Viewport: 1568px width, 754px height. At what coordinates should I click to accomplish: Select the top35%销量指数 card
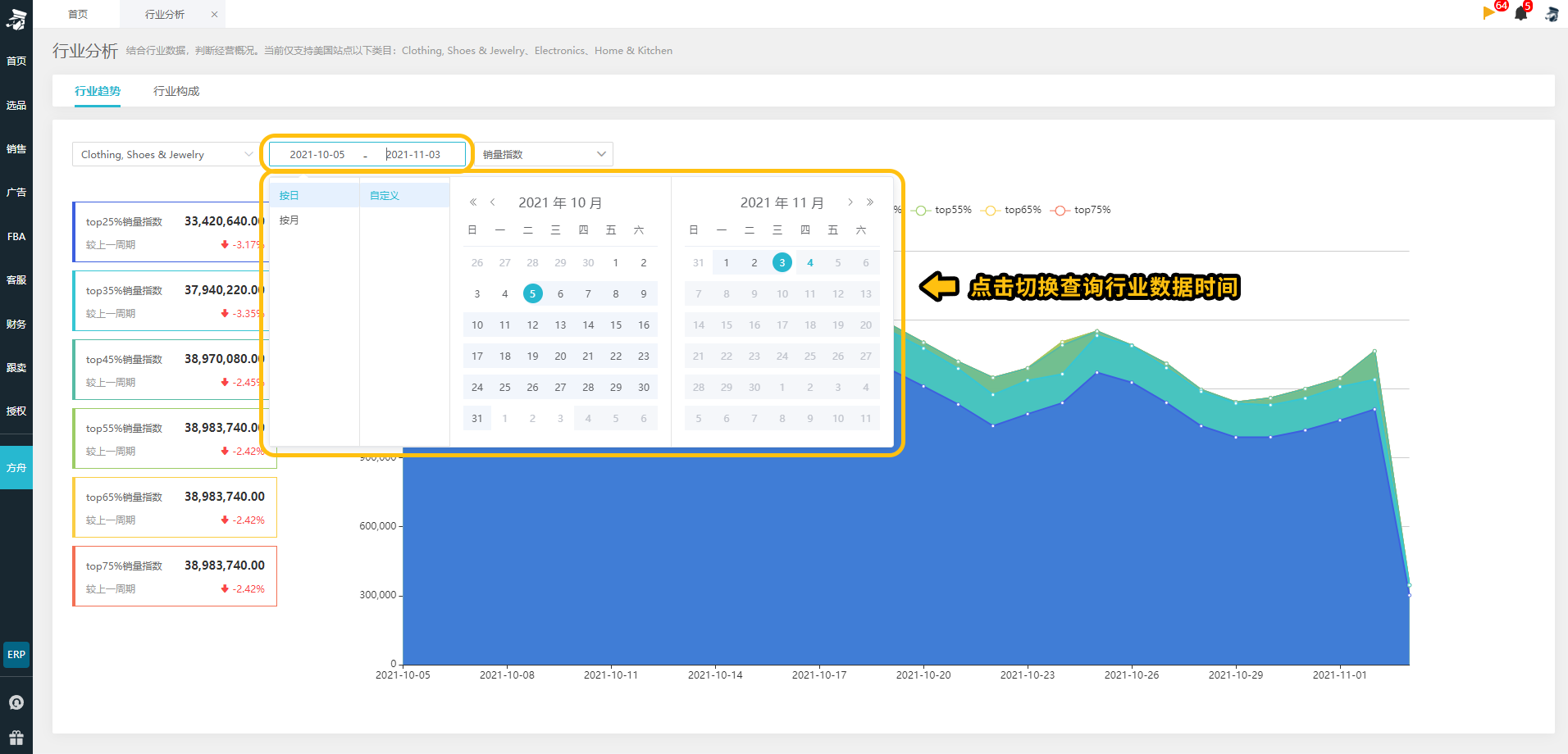click(x=175, y=301)
